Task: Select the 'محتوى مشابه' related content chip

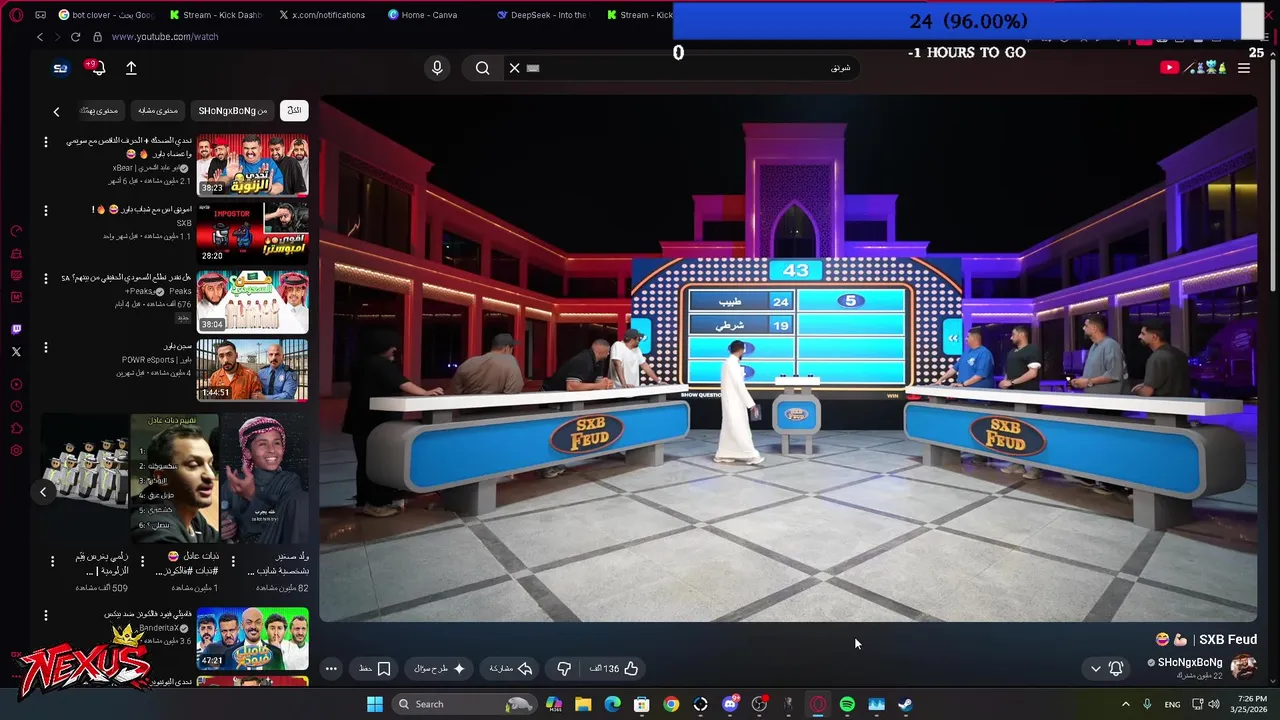Action: tap(158, 110)
